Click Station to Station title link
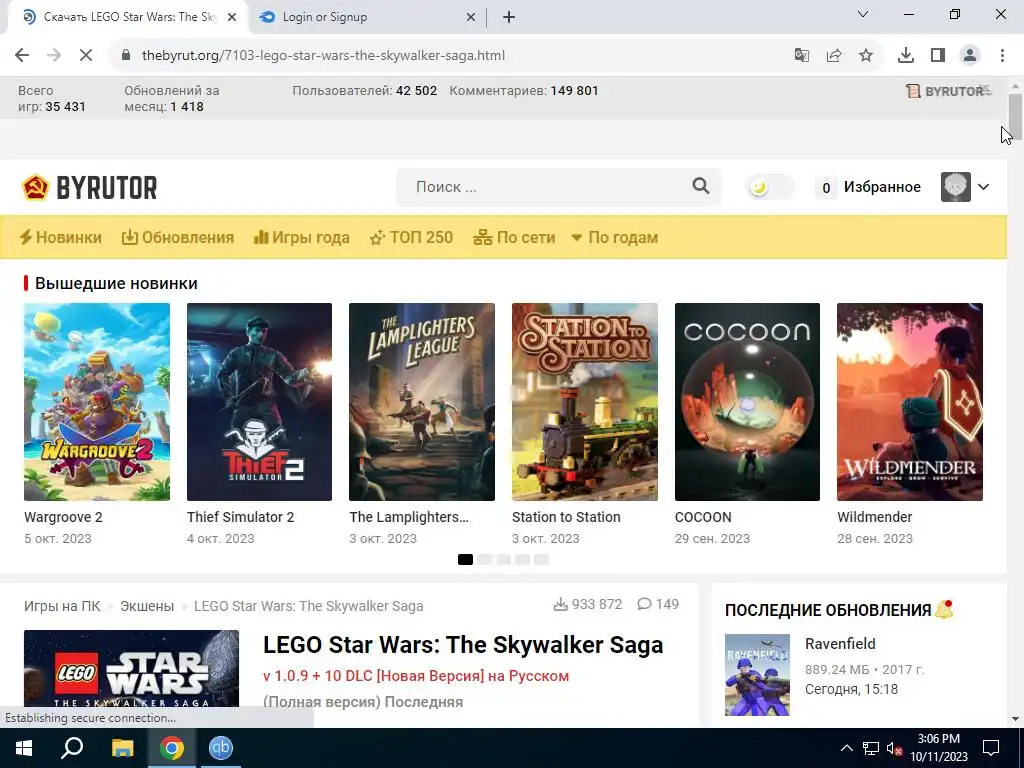The image size is (1024, 768). coord(566,517)
